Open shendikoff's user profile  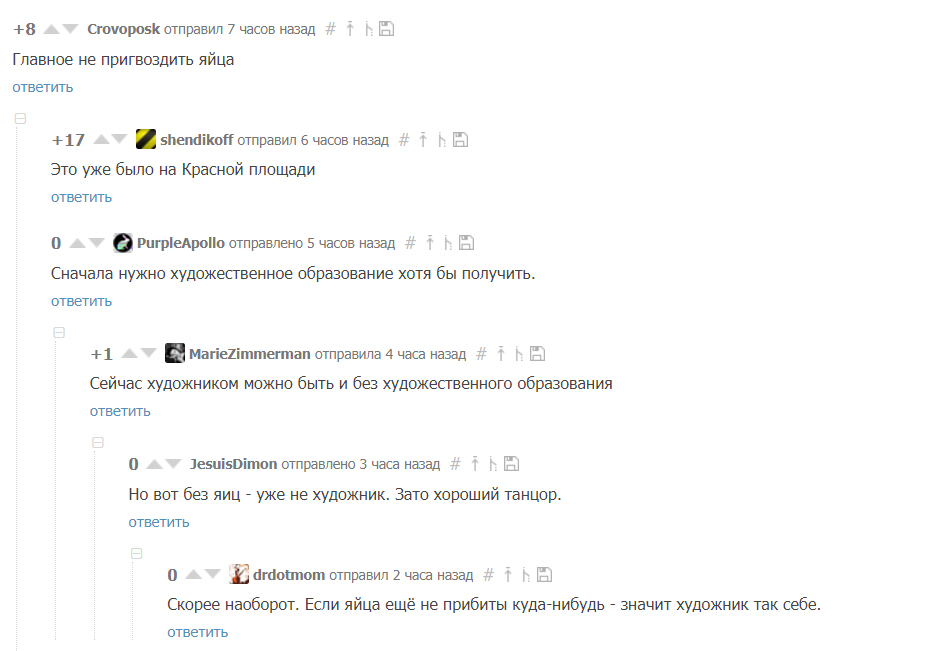point(197,140)
